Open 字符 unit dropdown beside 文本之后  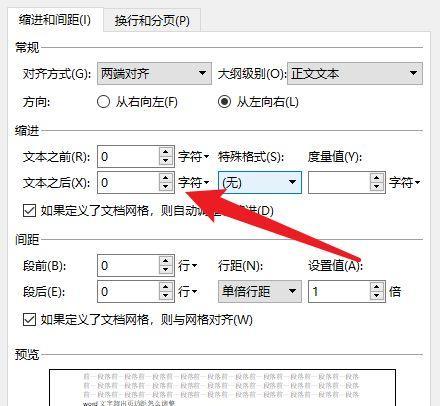[193, 182]
